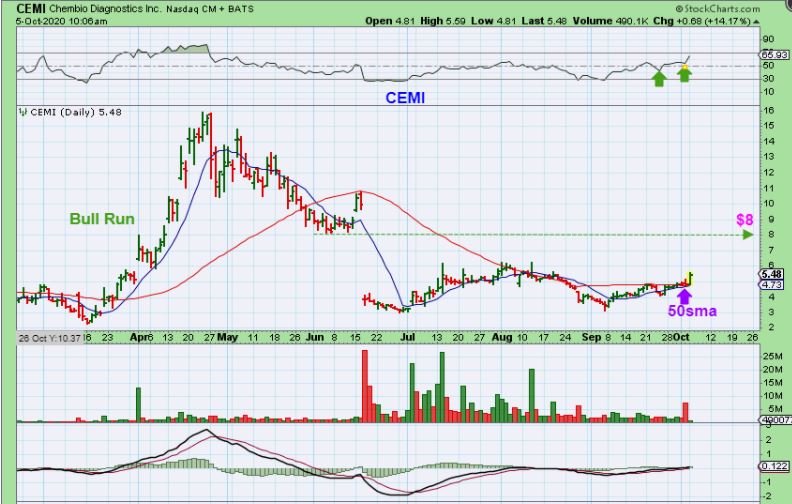792x504 pixels.
Task: Click the High 5.59 quote value
Action: (442, 21)
